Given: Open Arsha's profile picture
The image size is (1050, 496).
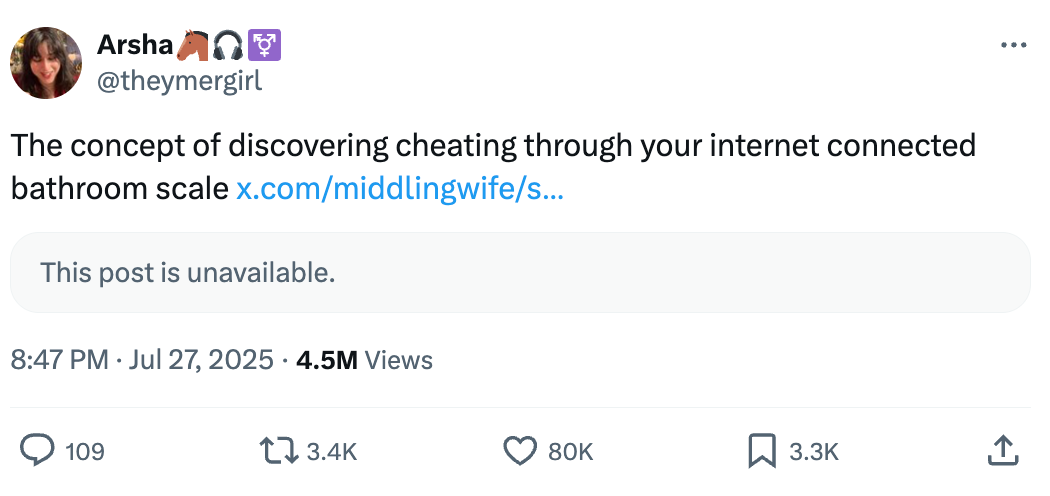Looking at the screenshot, I should [x=46, y=63].
